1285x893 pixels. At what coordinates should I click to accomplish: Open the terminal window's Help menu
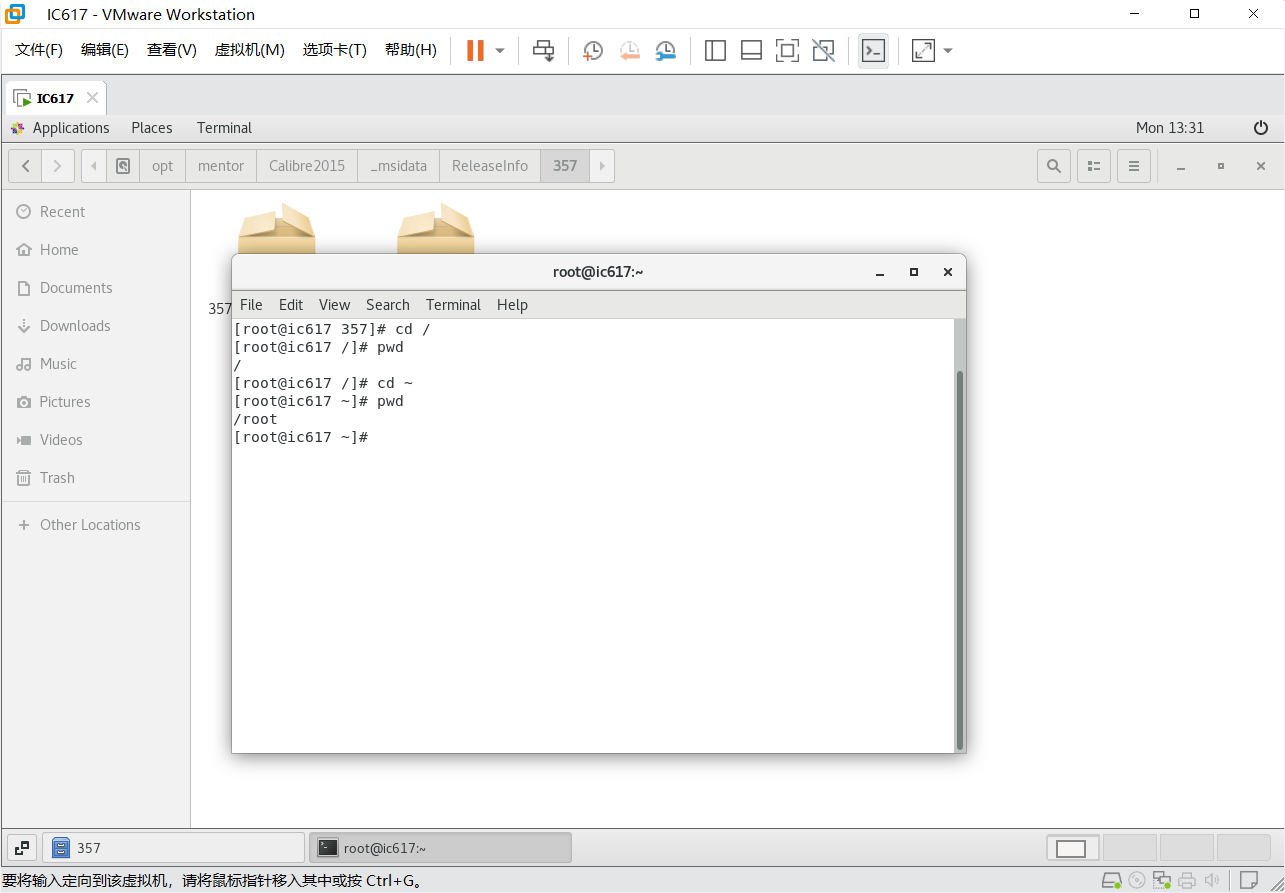tap(512, 305)
